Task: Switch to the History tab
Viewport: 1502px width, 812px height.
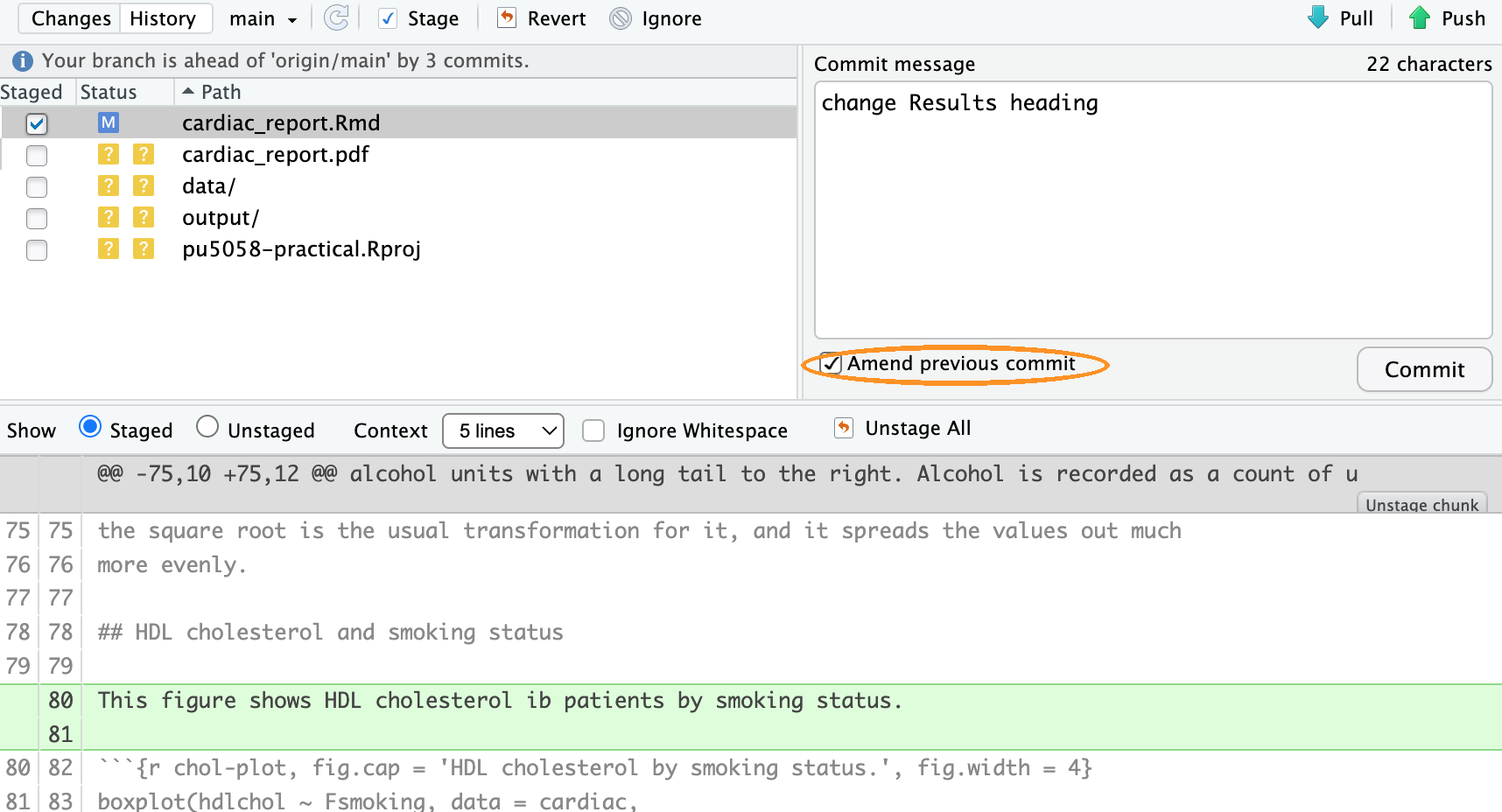Action: 164,18
